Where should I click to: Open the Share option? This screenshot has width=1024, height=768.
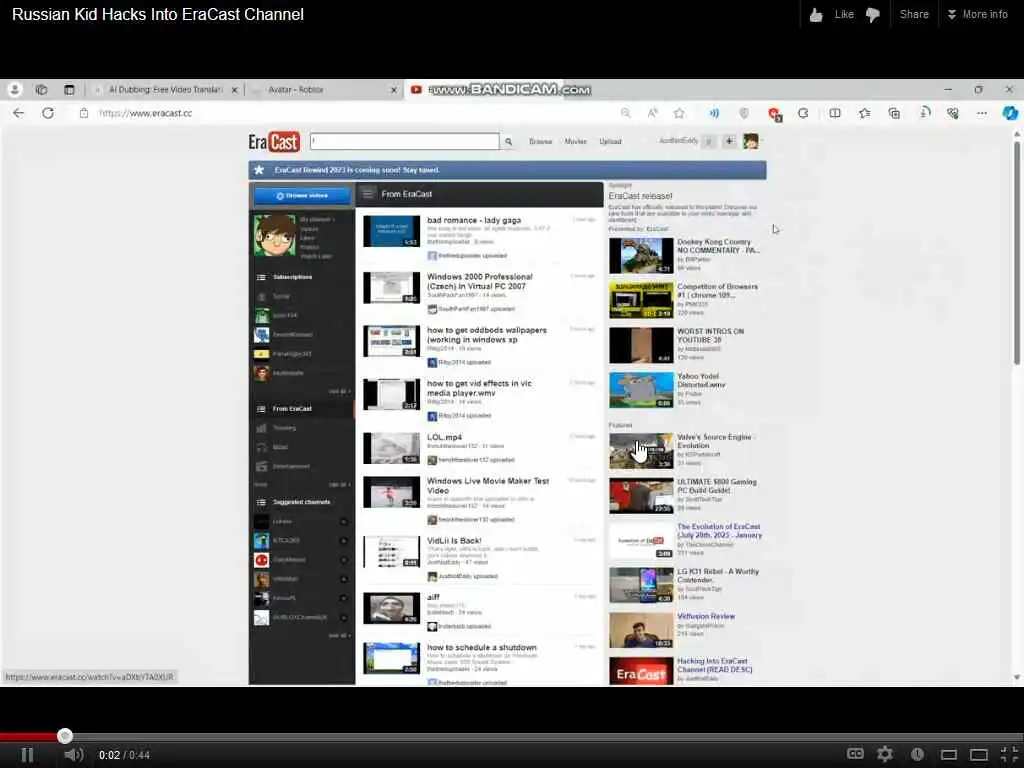click(914, 14)
